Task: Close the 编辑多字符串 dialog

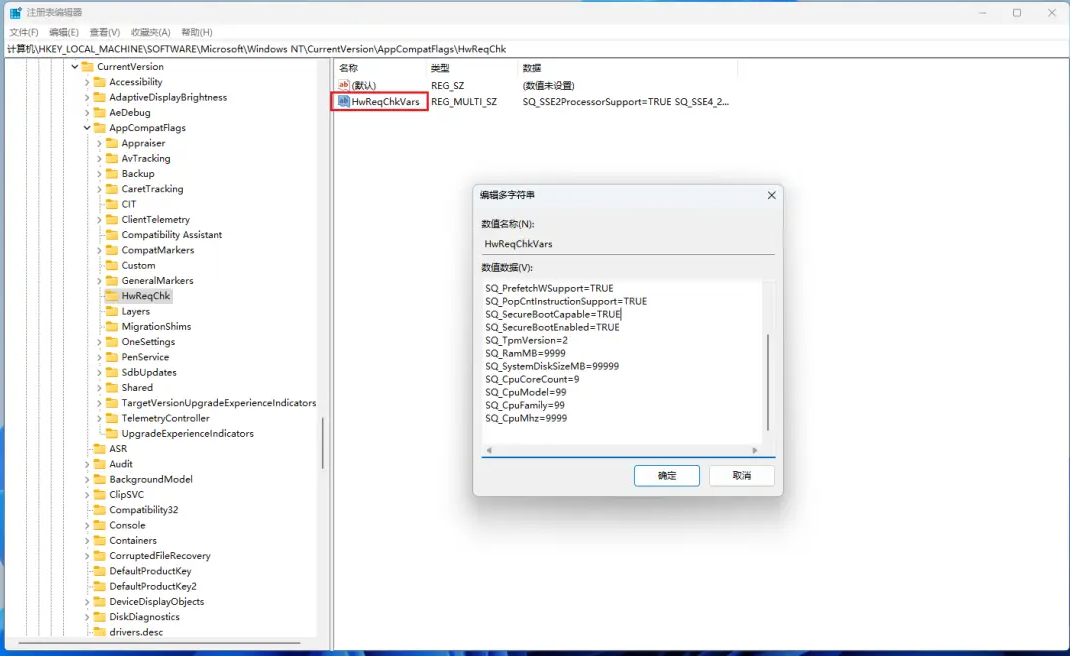Action: (772, 195)
